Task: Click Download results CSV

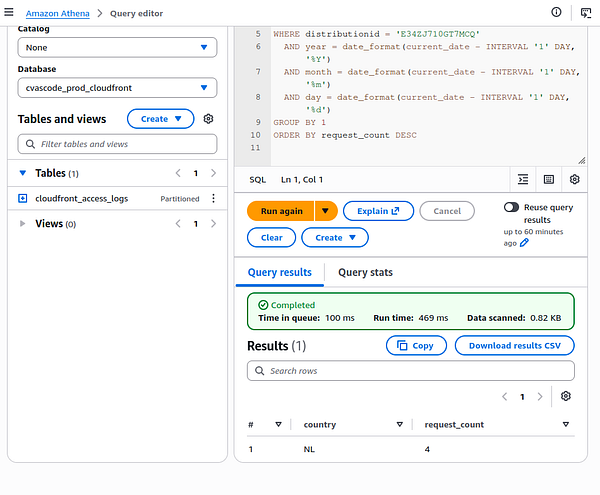Action: tap(514, 345)
